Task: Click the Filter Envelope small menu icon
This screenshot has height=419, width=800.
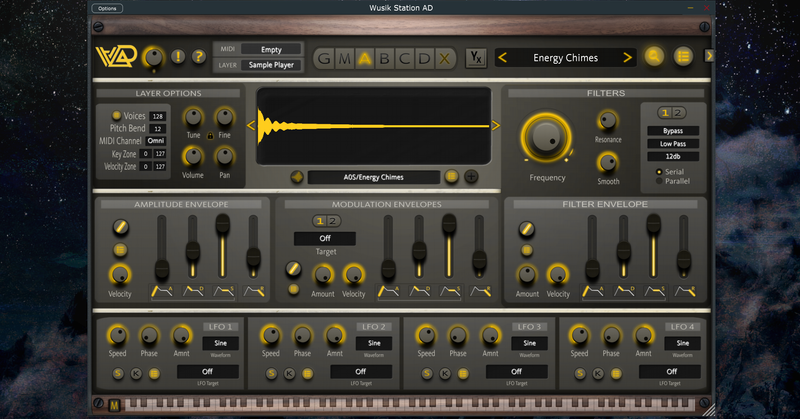Action: click(527, 250)
